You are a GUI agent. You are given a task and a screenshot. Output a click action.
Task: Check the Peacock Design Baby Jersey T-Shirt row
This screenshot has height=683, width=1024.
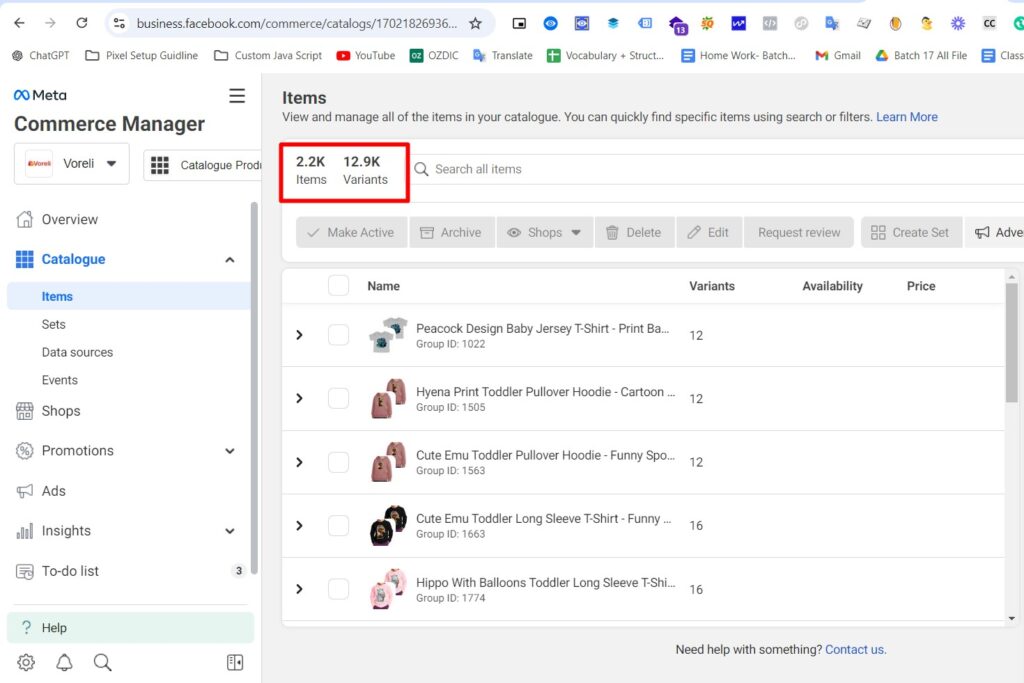(338, 335)
